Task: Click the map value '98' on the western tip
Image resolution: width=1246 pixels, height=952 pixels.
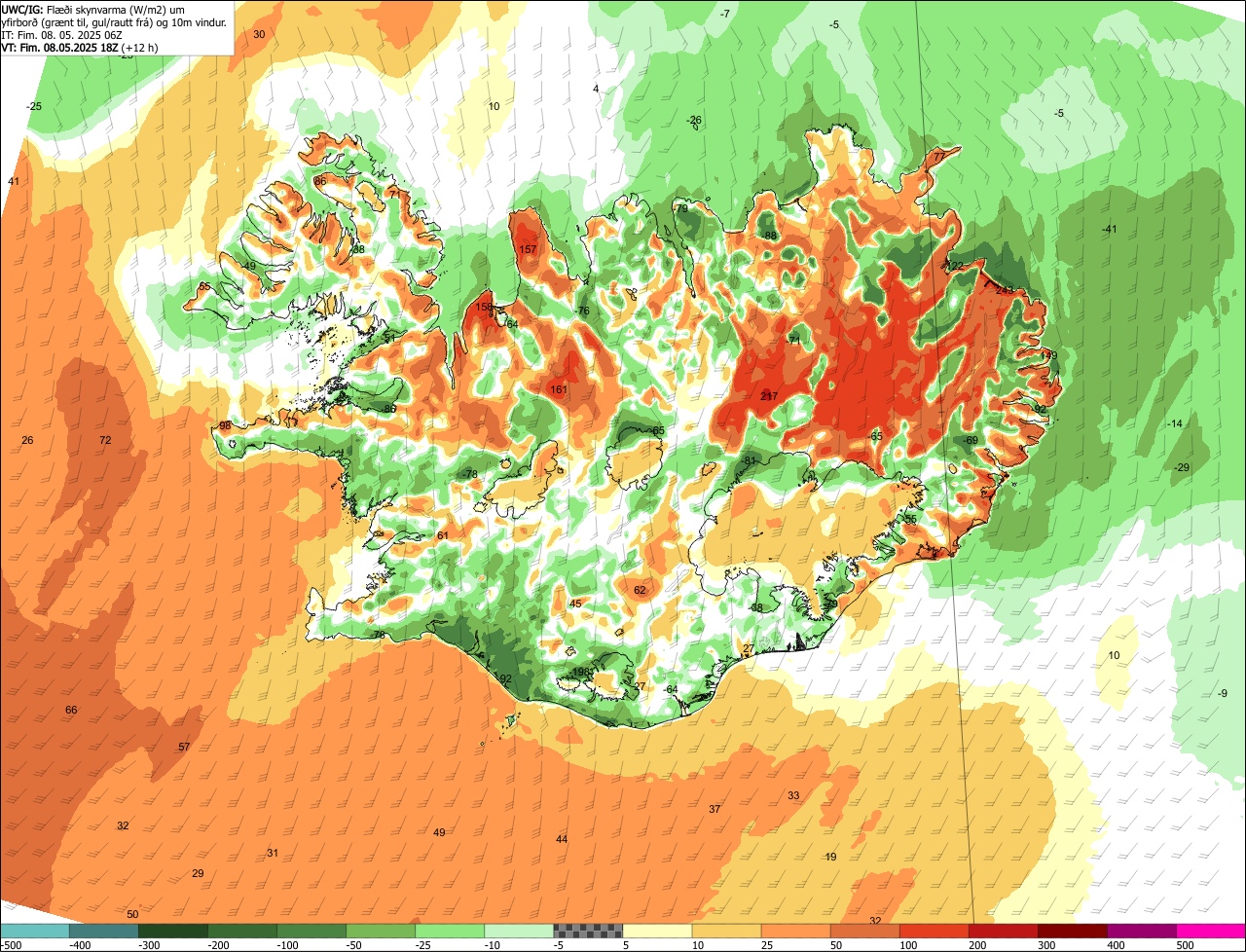Action: 225,426
